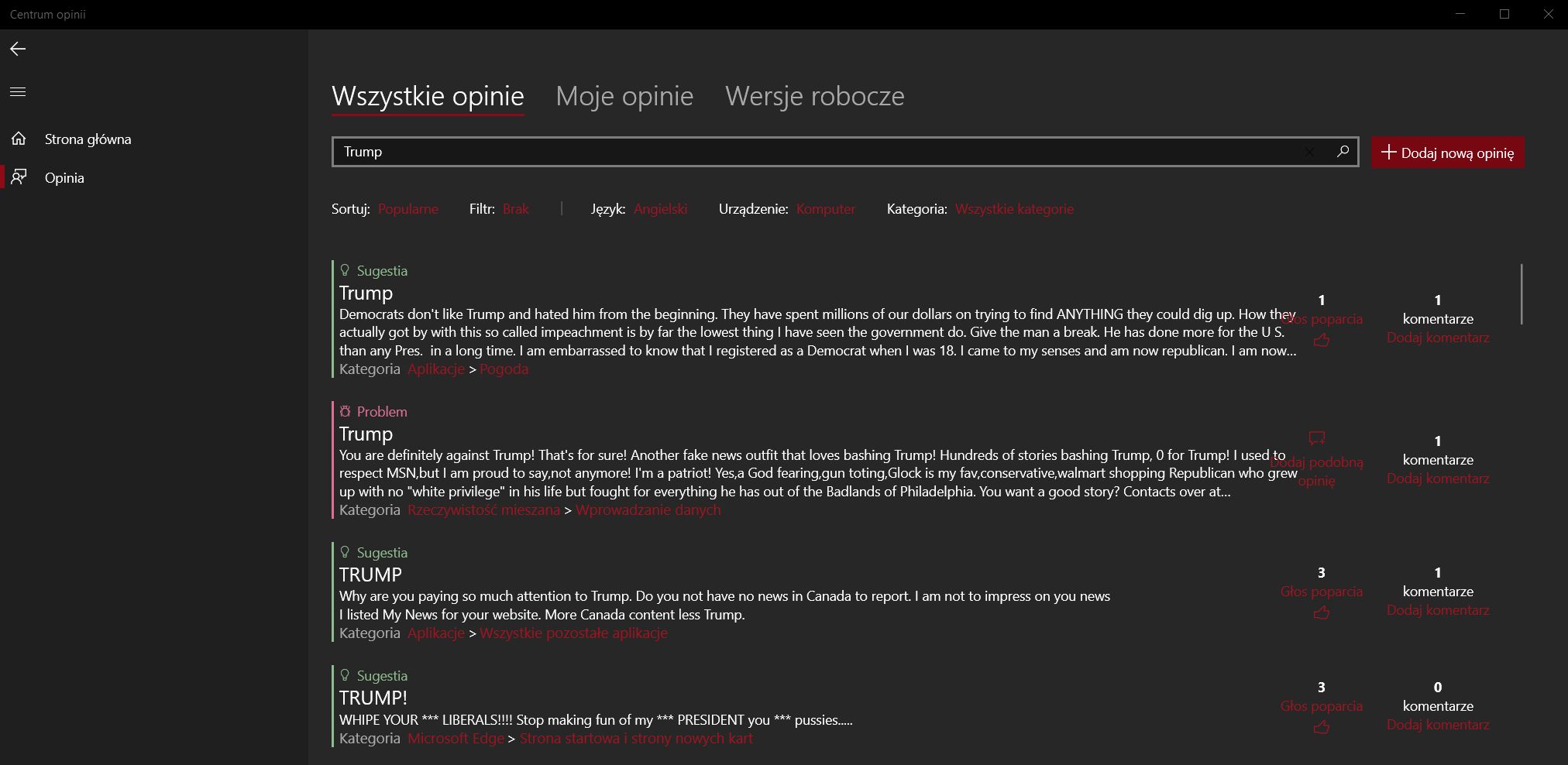Open the Microsoft Edge category link
Image resolution: width=1568 pixels, height=765 pixels.
pos(456,739)
